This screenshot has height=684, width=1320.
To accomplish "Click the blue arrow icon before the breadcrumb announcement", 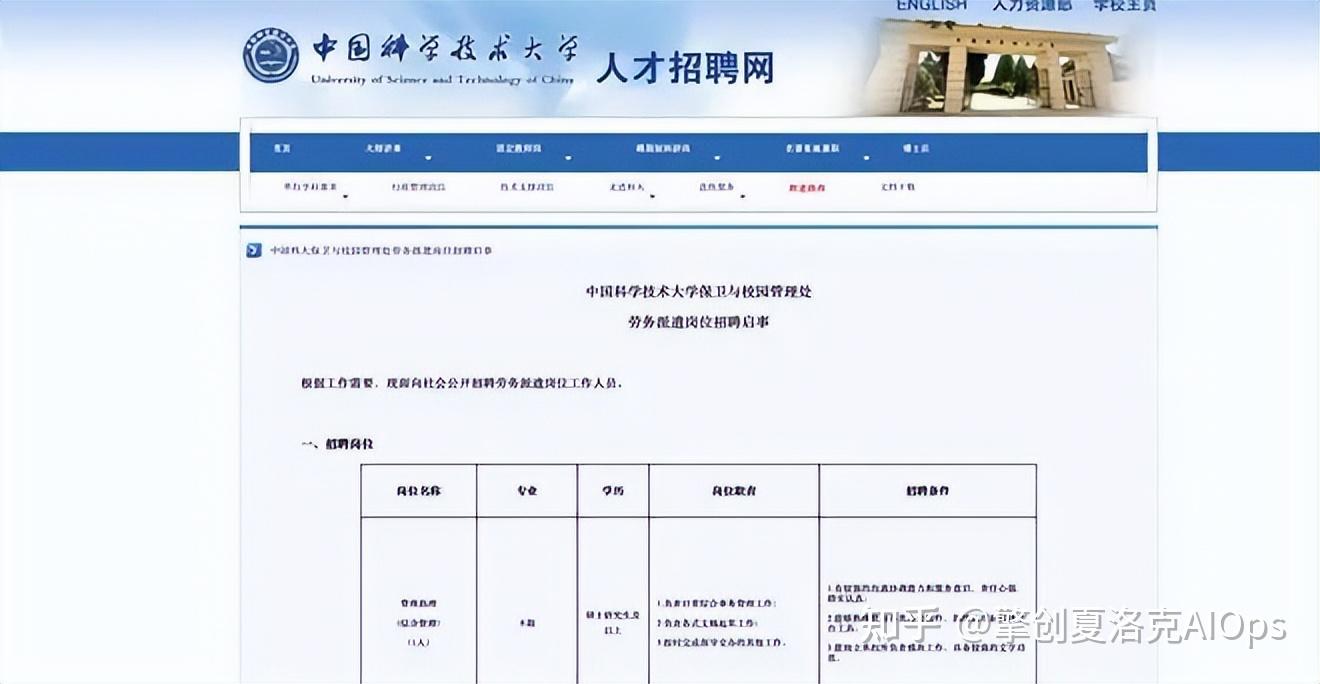I will [251, 250].
